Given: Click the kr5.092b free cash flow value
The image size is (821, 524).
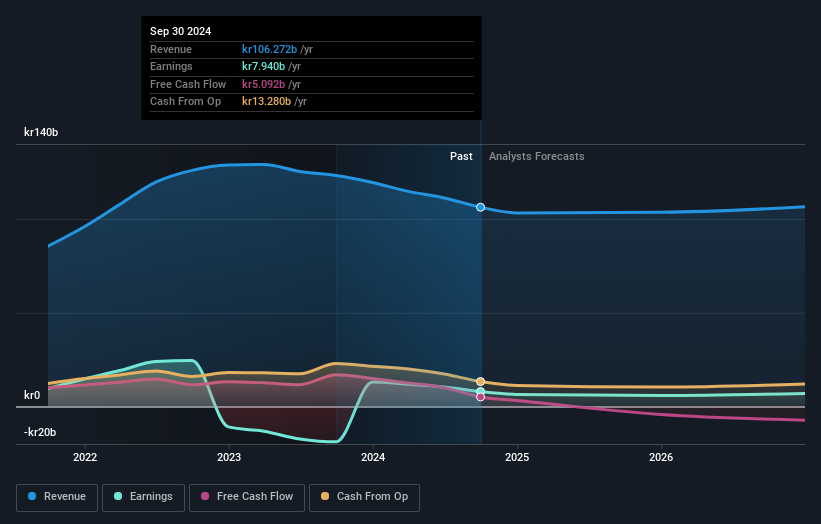Looking at the screenshot, I should 263,84.
